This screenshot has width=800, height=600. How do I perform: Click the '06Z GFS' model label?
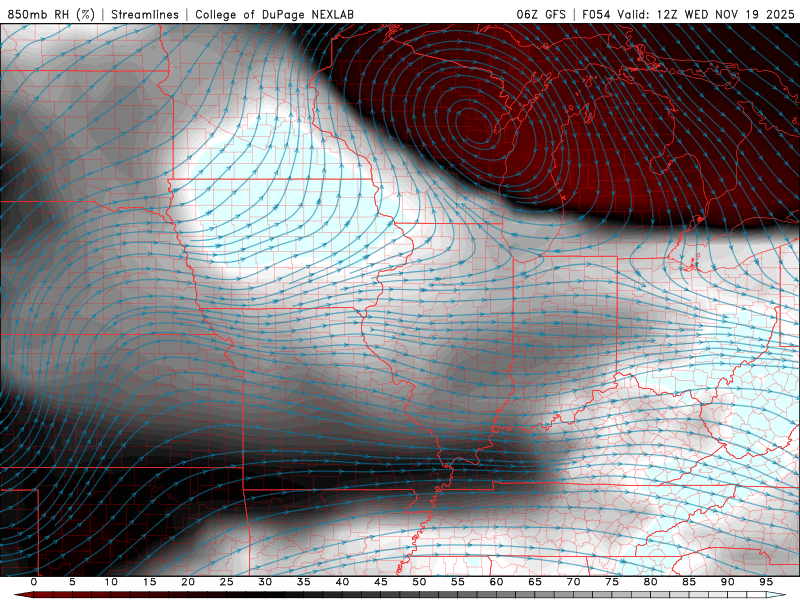[x=541, y=14]
